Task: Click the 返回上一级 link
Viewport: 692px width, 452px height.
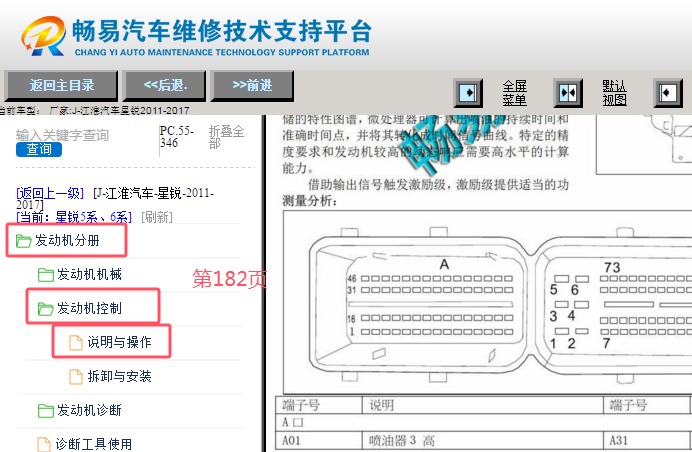Action: pyautogui.click(x=50, y=193)
